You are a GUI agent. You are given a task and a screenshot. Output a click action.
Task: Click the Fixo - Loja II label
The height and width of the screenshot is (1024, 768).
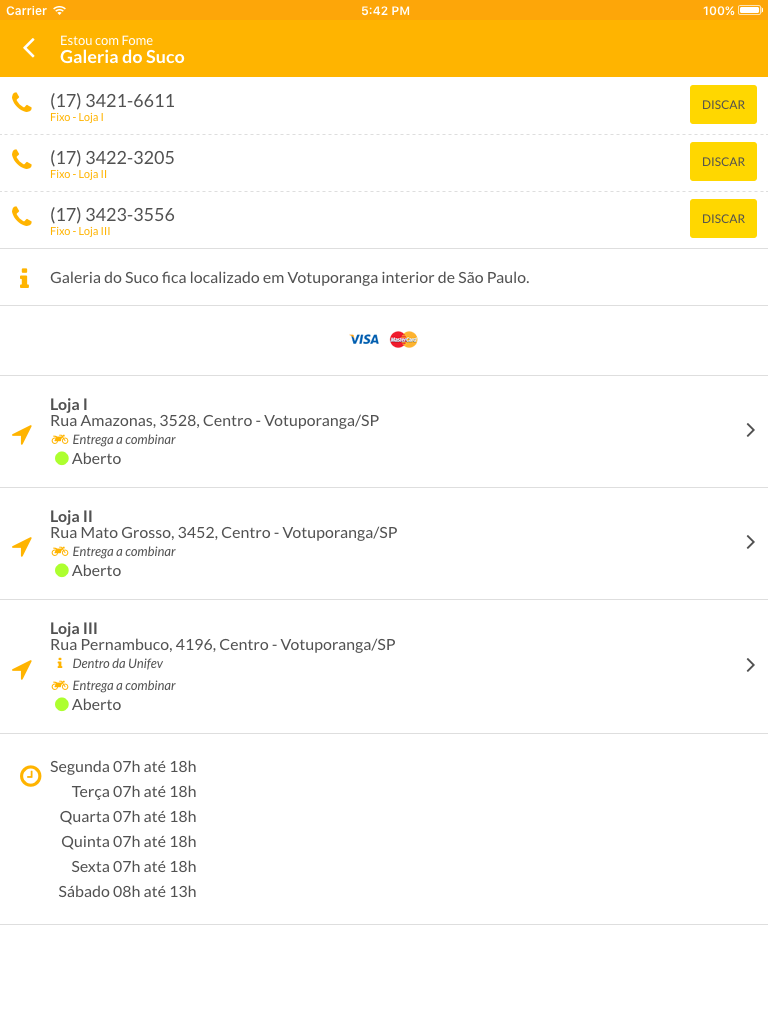pos(78,174)
